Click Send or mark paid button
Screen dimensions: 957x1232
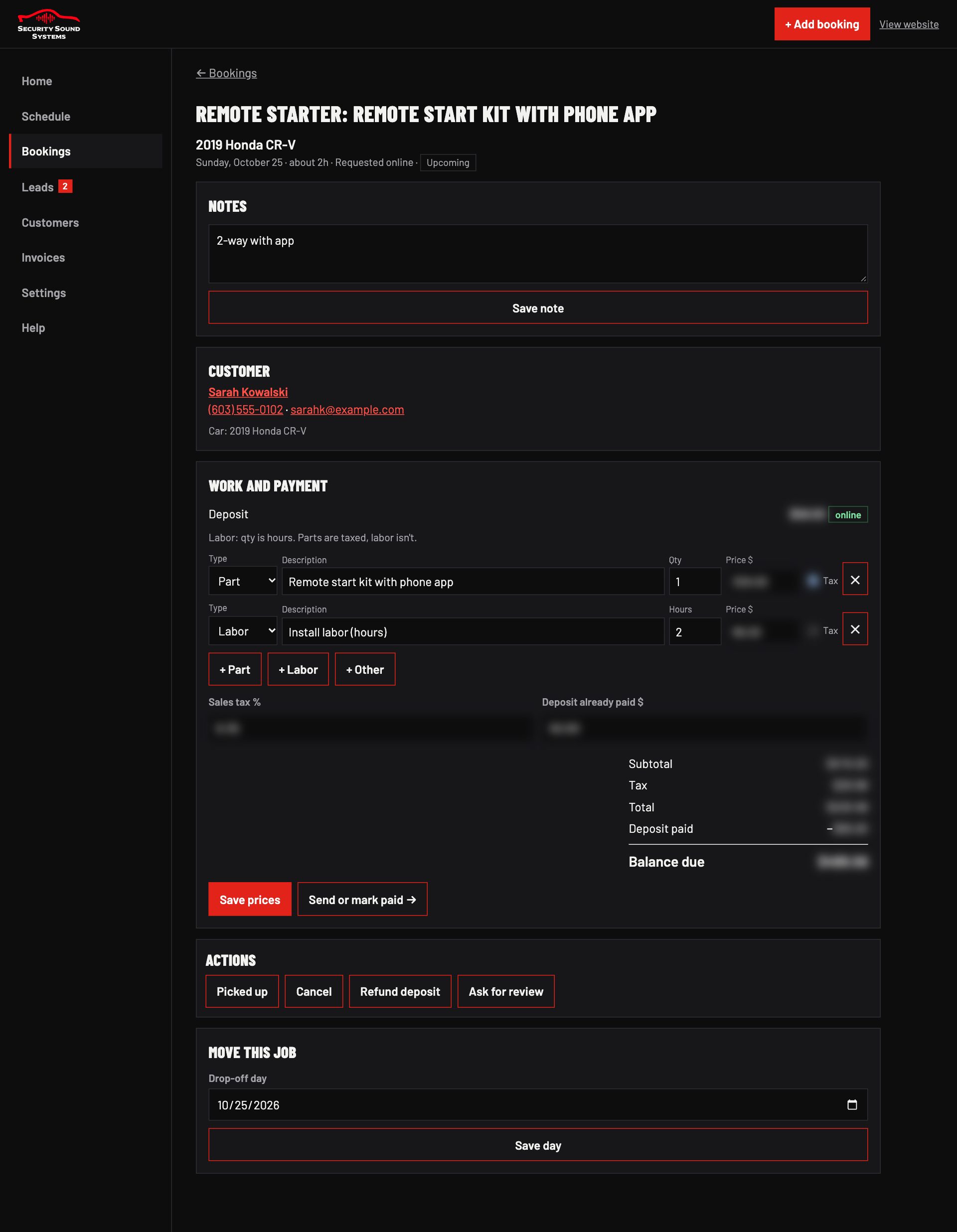click(362, 899)
